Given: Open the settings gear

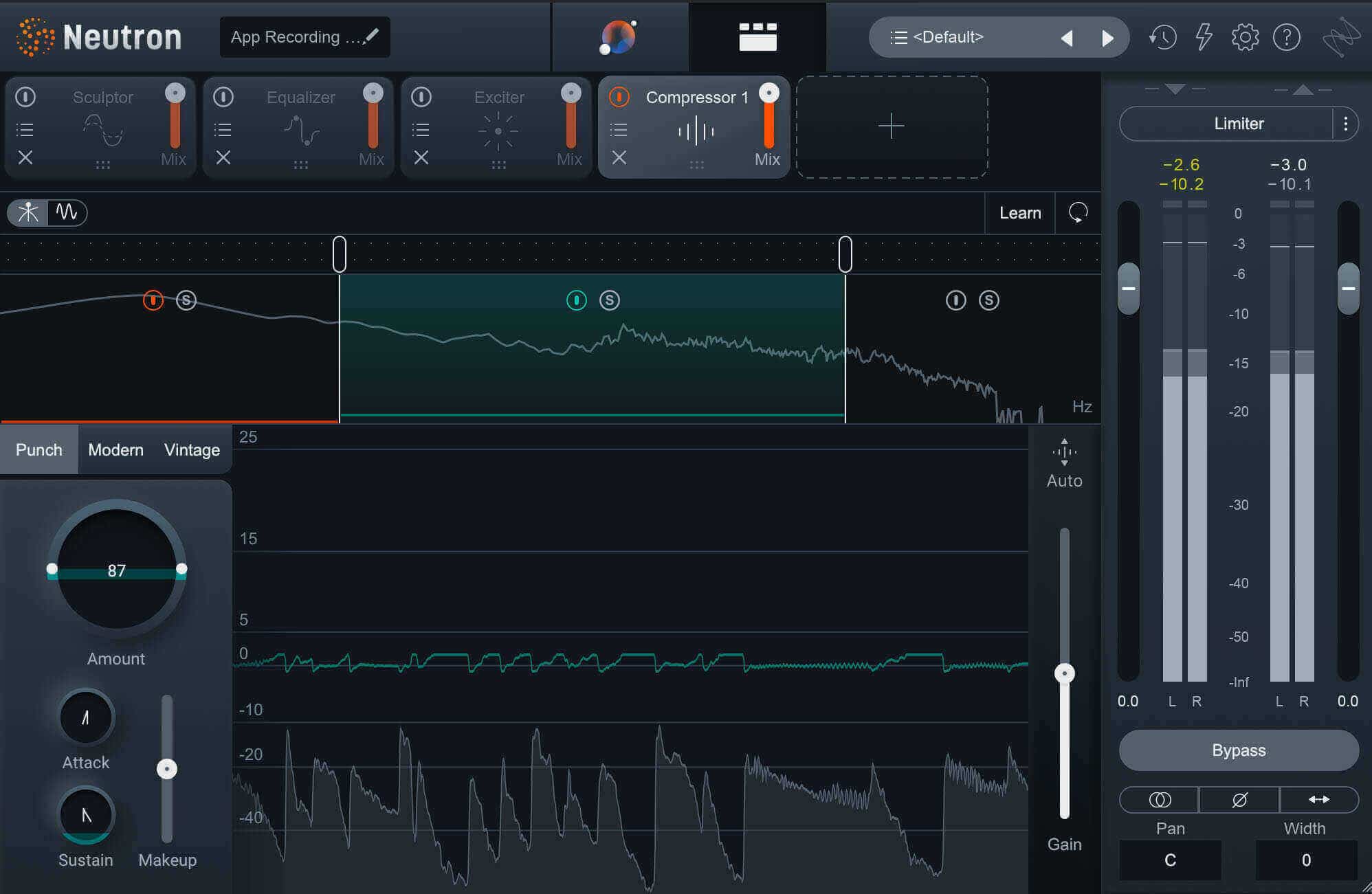Looking at the screenshot, I should (1245, 37).
